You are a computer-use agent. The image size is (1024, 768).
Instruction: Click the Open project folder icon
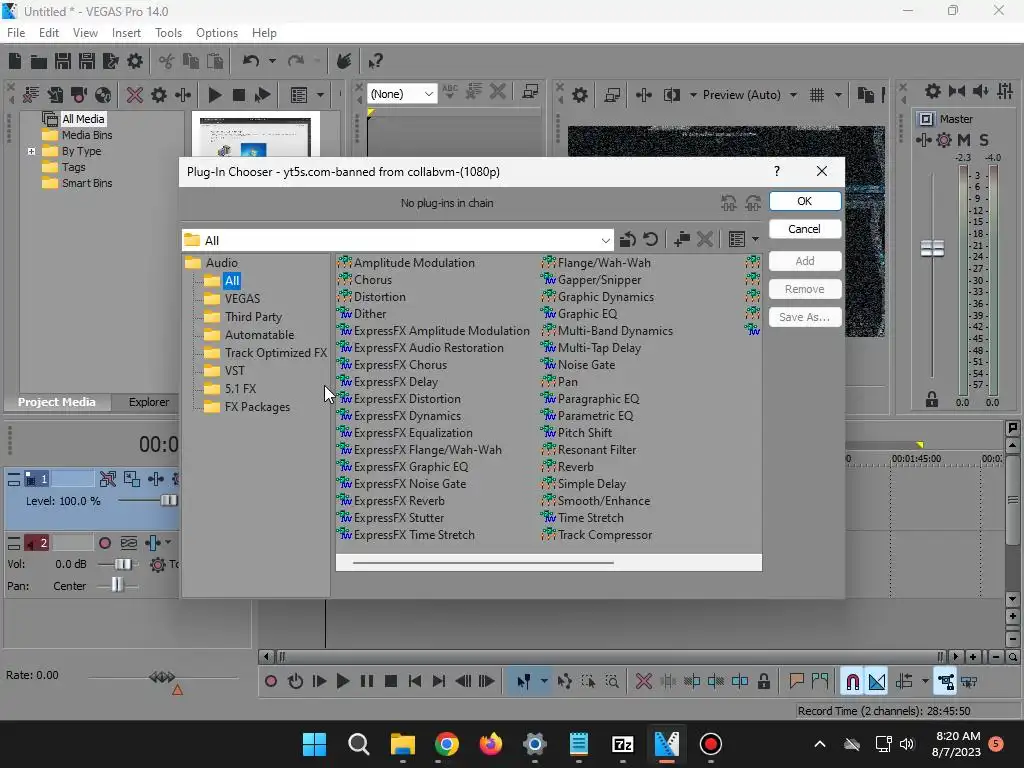pyautogui.click(x=39, y=61)
